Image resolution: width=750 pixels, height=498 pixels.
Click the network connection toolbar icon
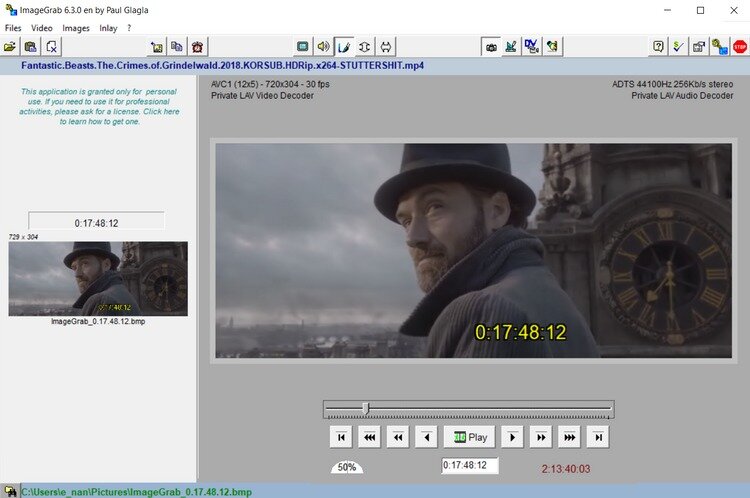click(x=719, y=47)
